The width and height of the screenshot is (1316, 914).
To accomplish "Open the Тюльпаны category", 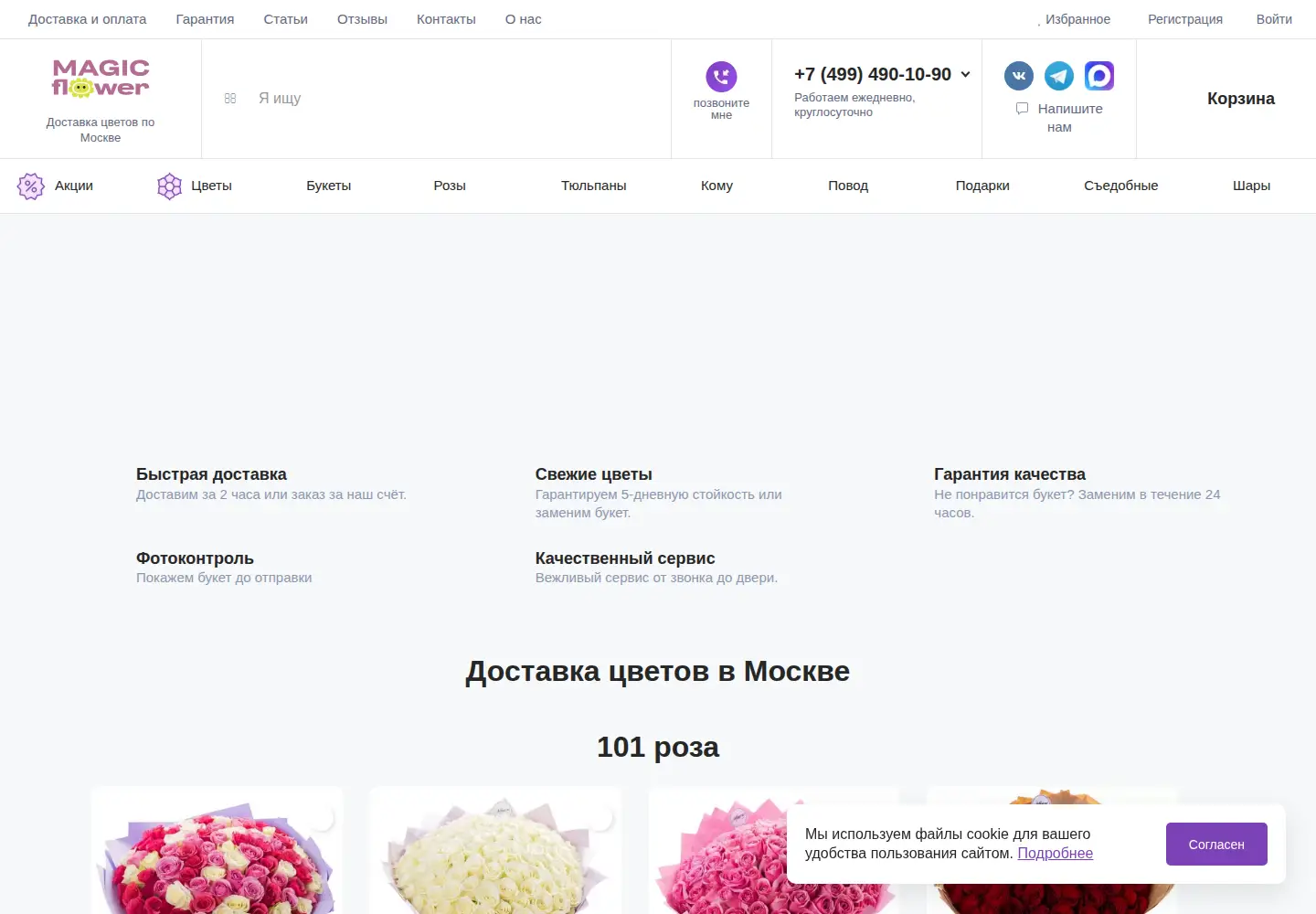I will click(594, 186).
